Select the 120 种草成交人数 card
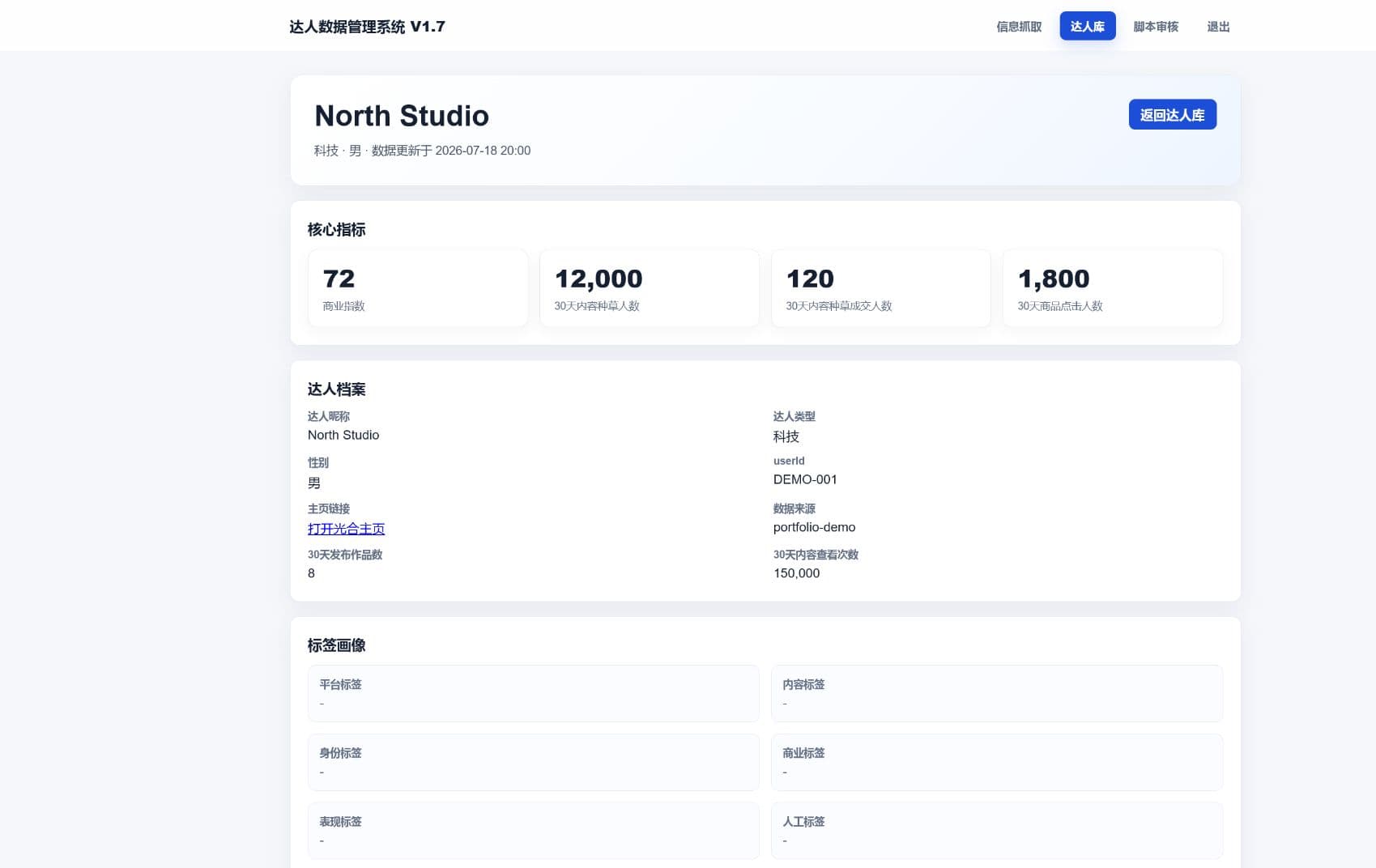 point(881,288)
